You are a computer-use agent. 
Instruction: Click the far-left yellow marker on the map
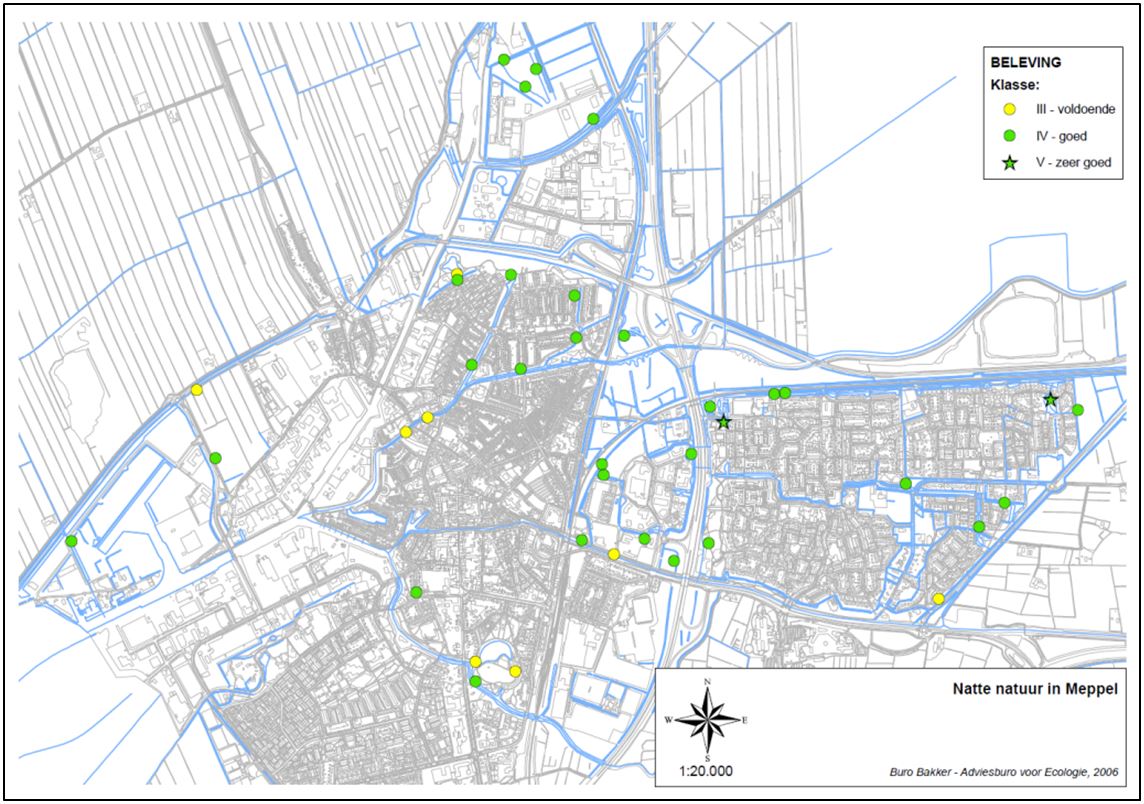click(x=197, y=390)
